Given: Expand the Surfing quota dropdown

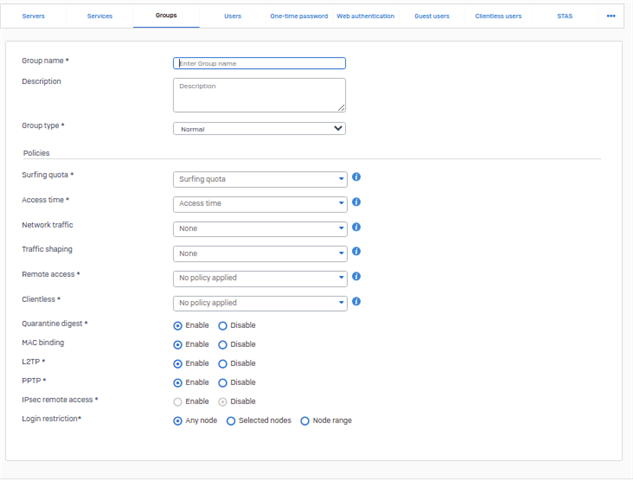Looking at the screenshot, I should coord(260,179).
